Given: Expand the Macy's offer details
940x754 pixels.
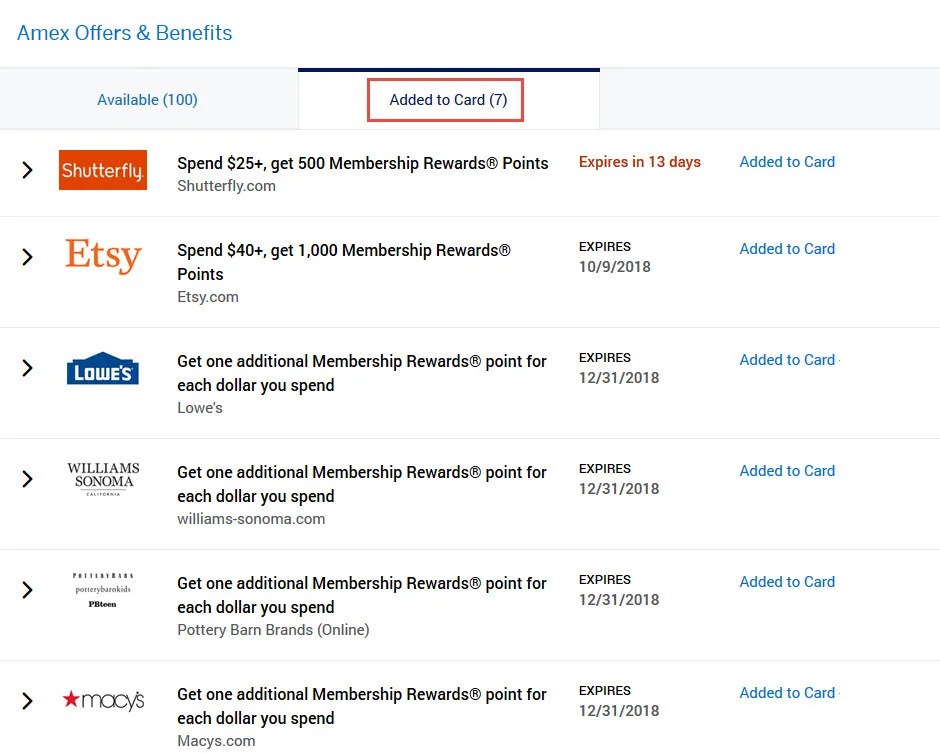Looking at the screenshot, I should (x=27, y=700).
